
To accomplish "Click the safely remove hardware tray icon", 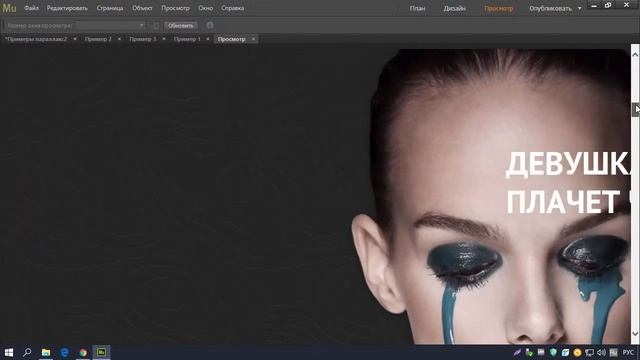I will coord(529,352).
